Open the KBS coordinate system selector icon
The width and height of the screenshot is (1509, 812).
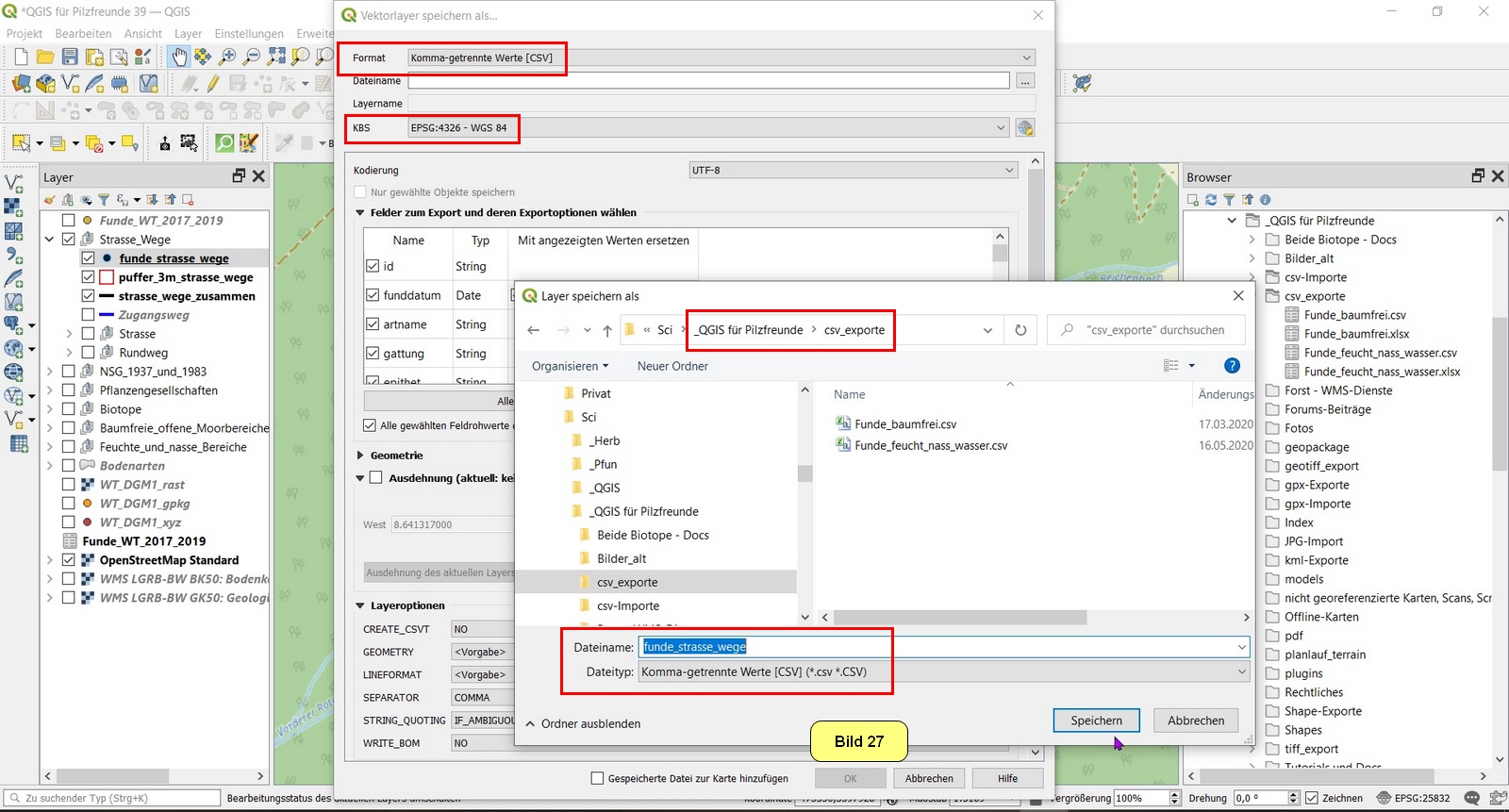pyautogui.click(x=1025, y=128)
